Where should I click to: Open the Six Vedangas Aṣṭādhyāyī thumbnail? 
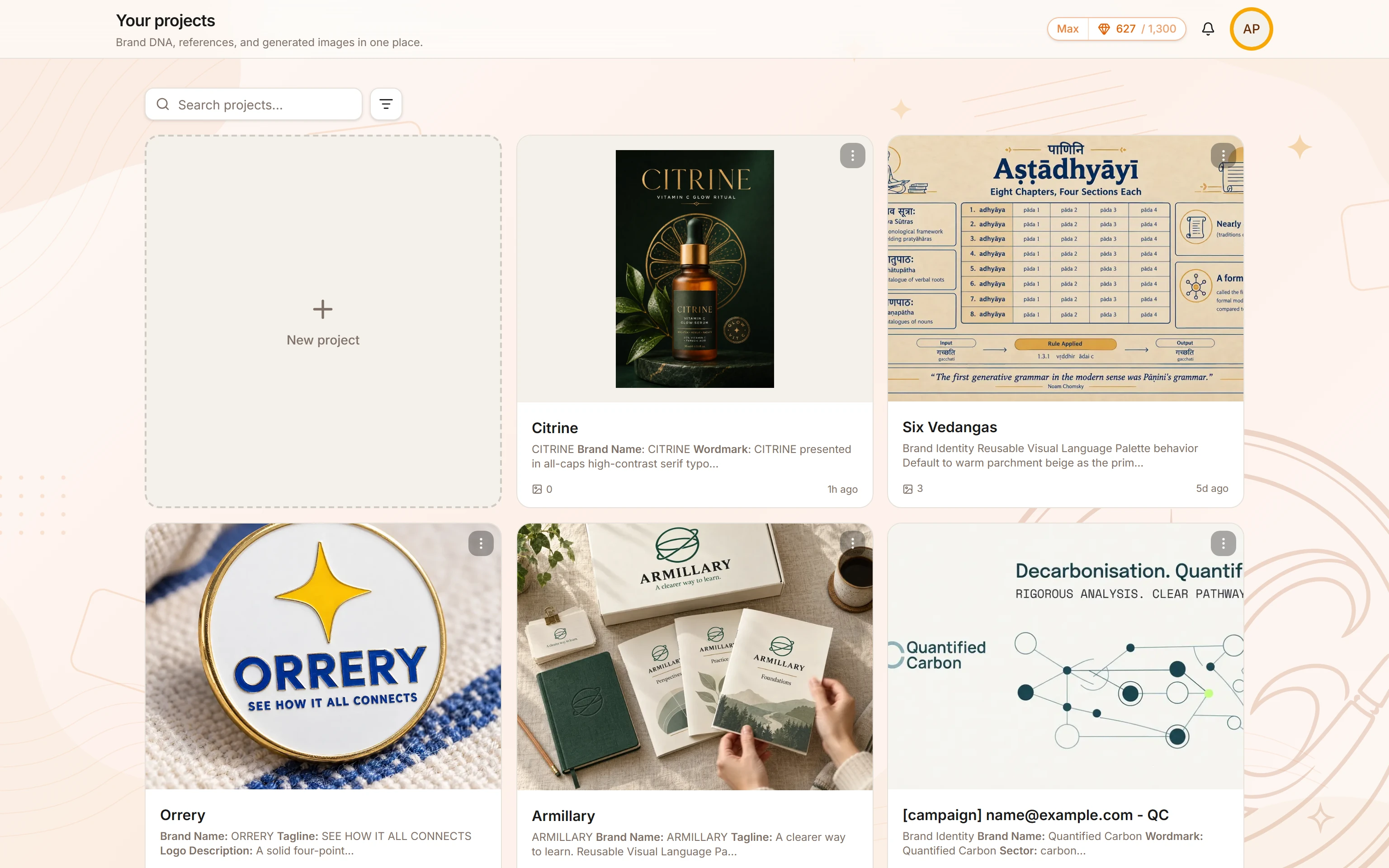1065,269
